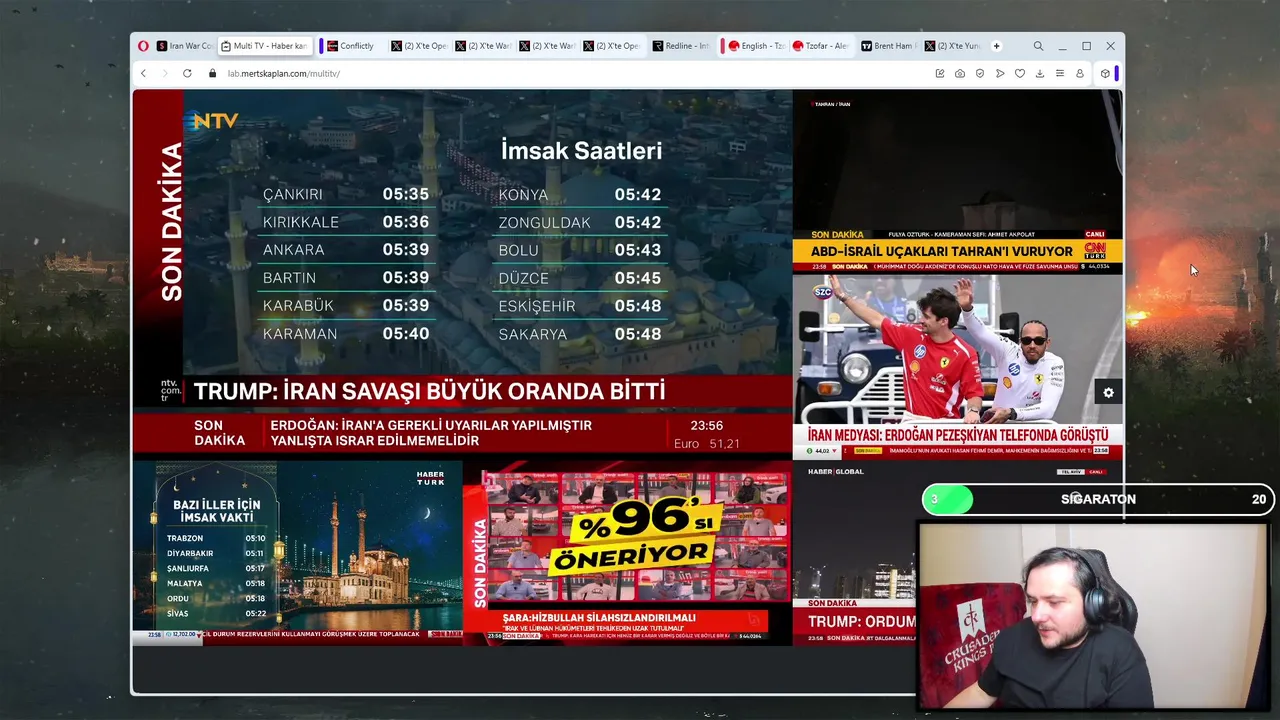
Task: Click the webcam overlay of the streamer
Action: pos(1093,616)
